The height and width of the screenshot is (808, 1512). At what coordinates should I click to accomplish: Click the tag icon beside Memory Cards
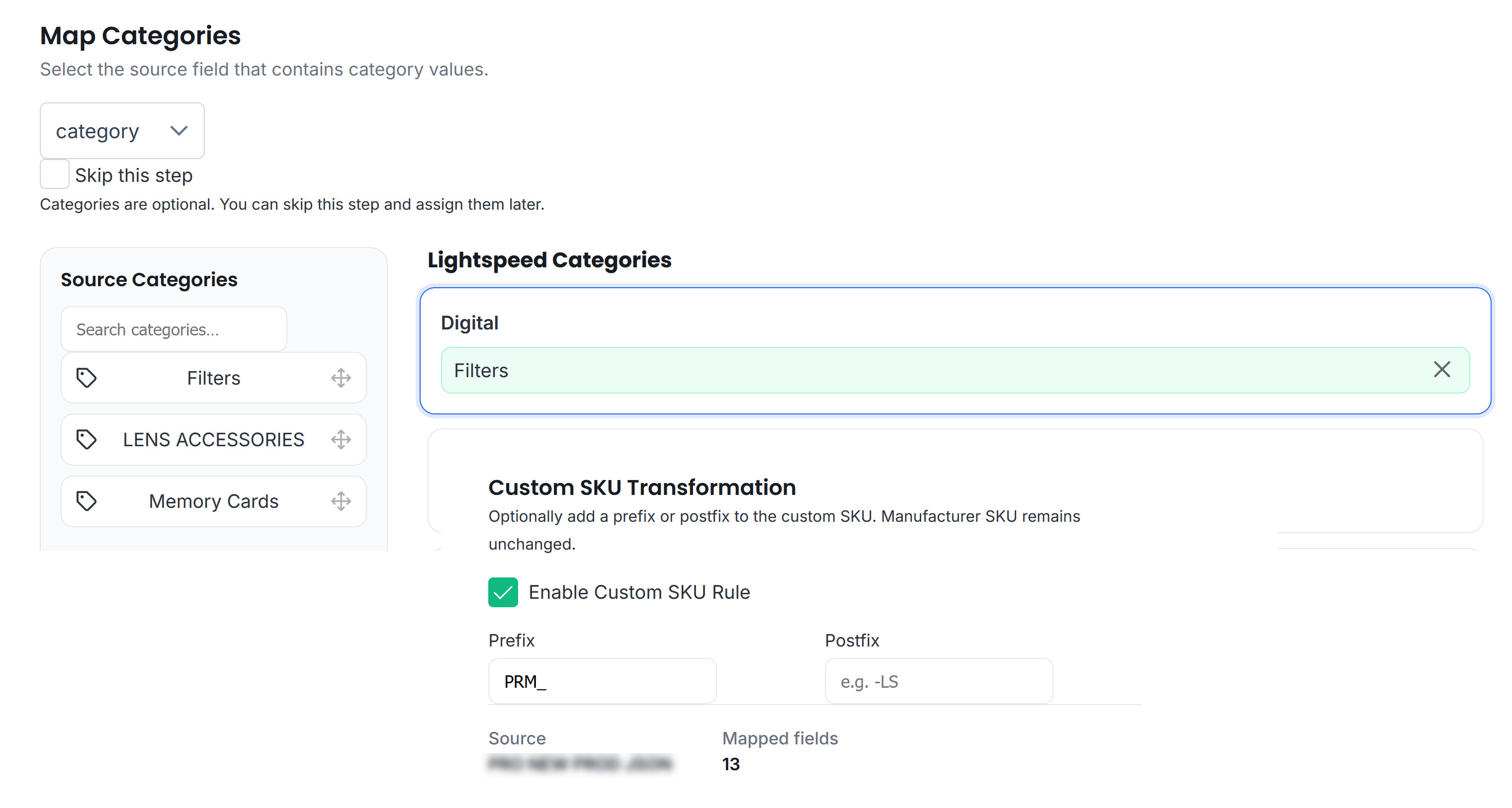87,500
